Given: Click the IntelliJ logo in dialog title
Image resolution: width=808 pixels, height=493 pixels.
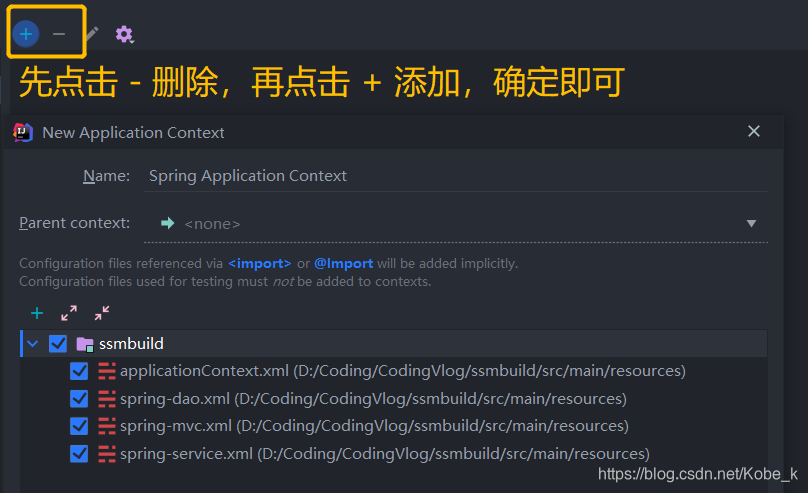Looking at the screenshot, I should [23, 132].
